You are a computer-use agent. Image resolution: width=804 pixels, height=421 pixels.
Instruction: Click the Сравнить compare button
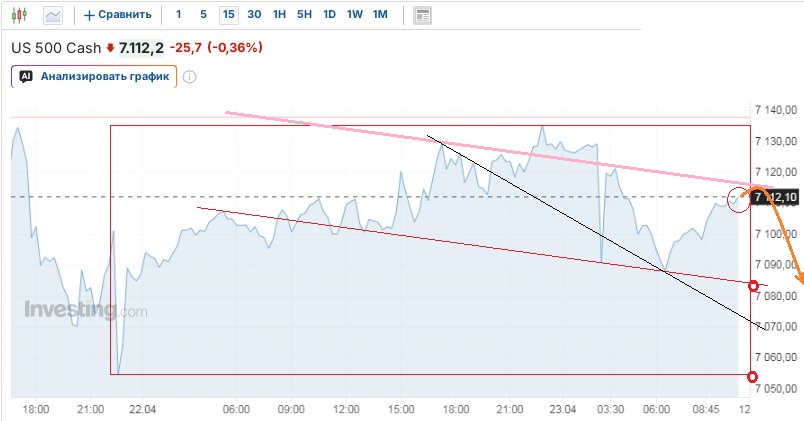(124, 15)
